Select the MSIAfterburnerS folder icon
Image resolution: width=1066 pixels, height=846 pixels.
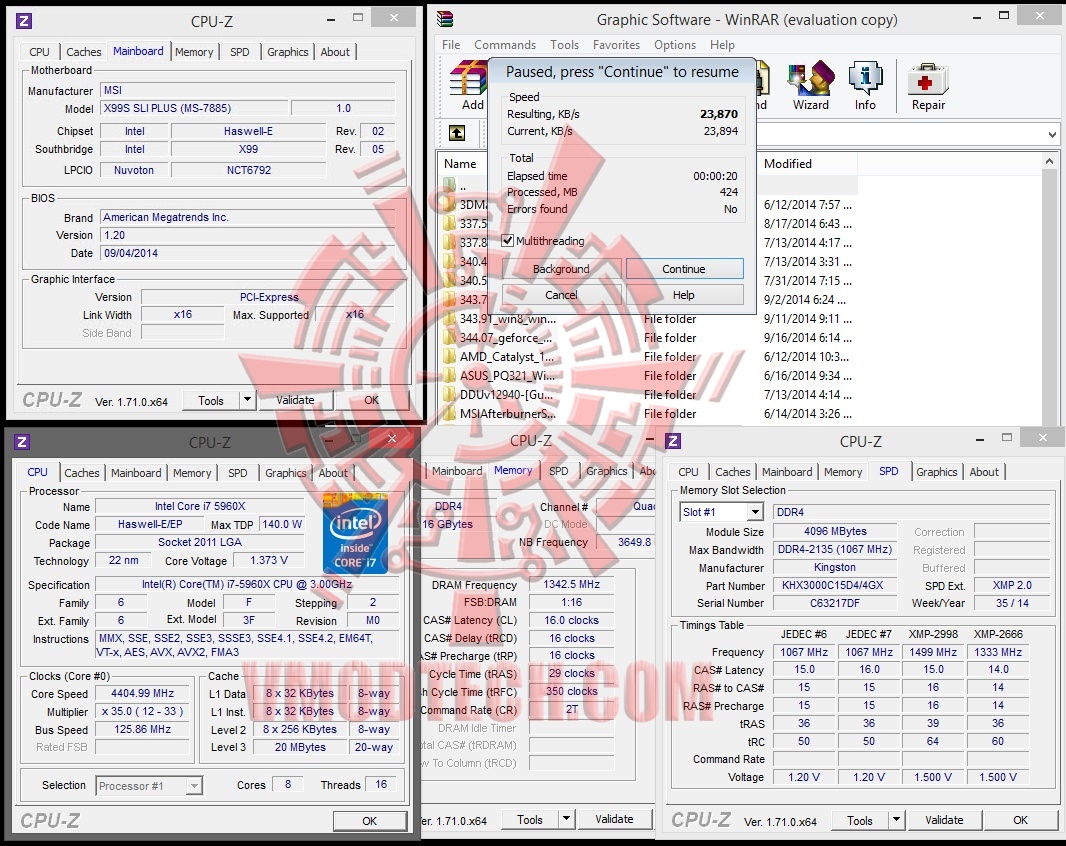click(x=449, y=413)
